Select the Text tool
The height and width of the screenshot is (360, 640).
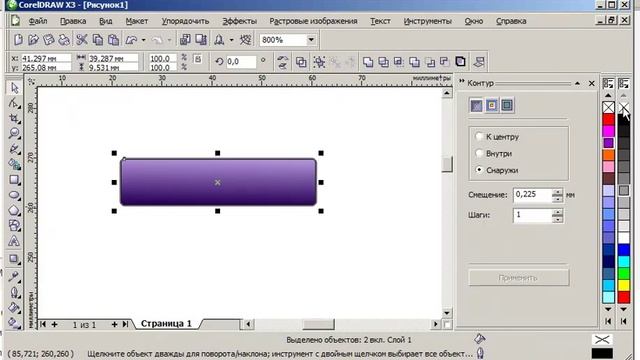point(14,241)
